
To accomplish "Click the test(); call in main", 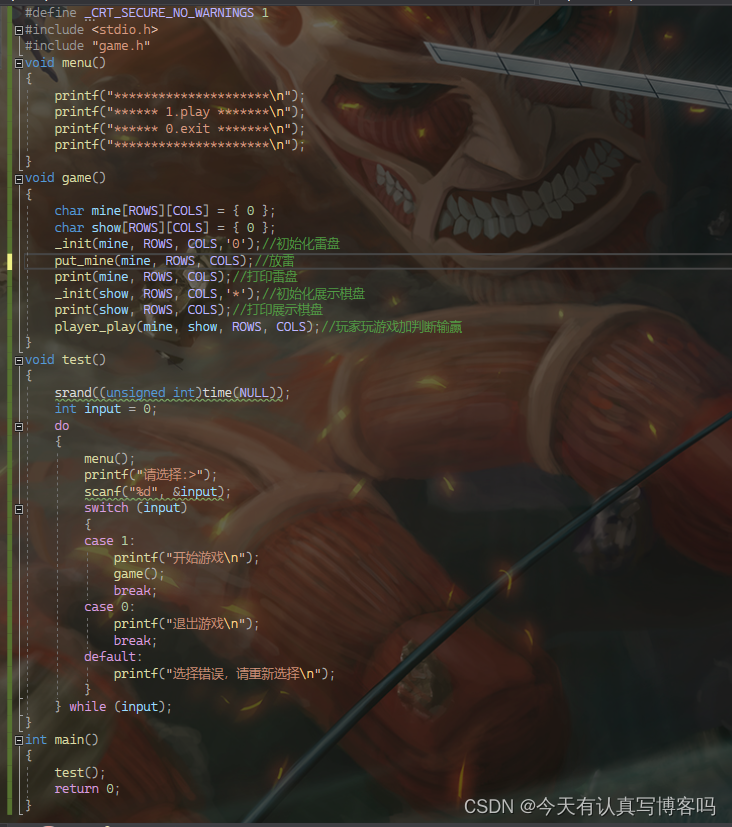I will [x=80, y=773].
